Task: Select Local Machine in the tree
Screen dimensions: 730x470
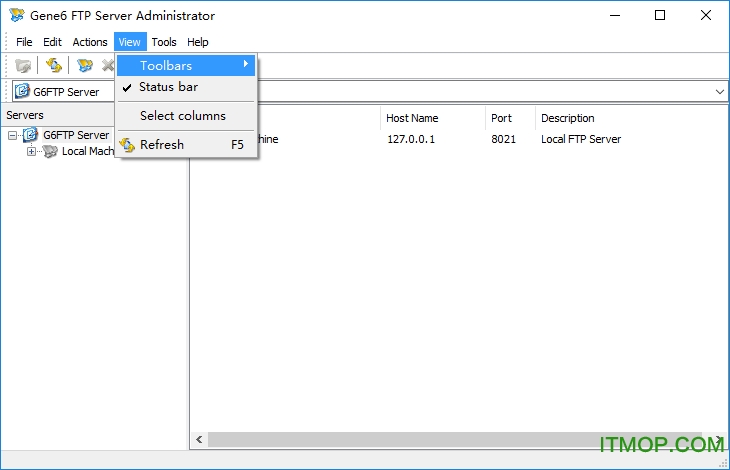Action: click(88, 151)
